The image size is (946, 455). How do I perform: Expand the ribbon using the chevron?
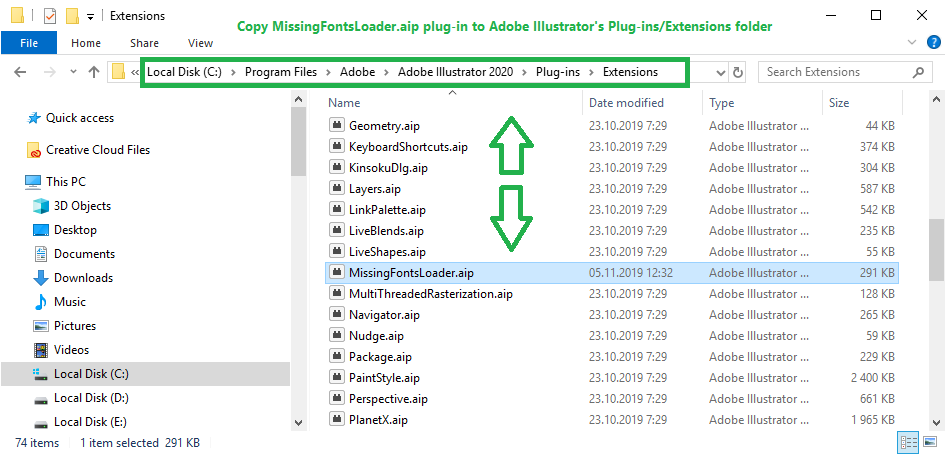[912, 42]
